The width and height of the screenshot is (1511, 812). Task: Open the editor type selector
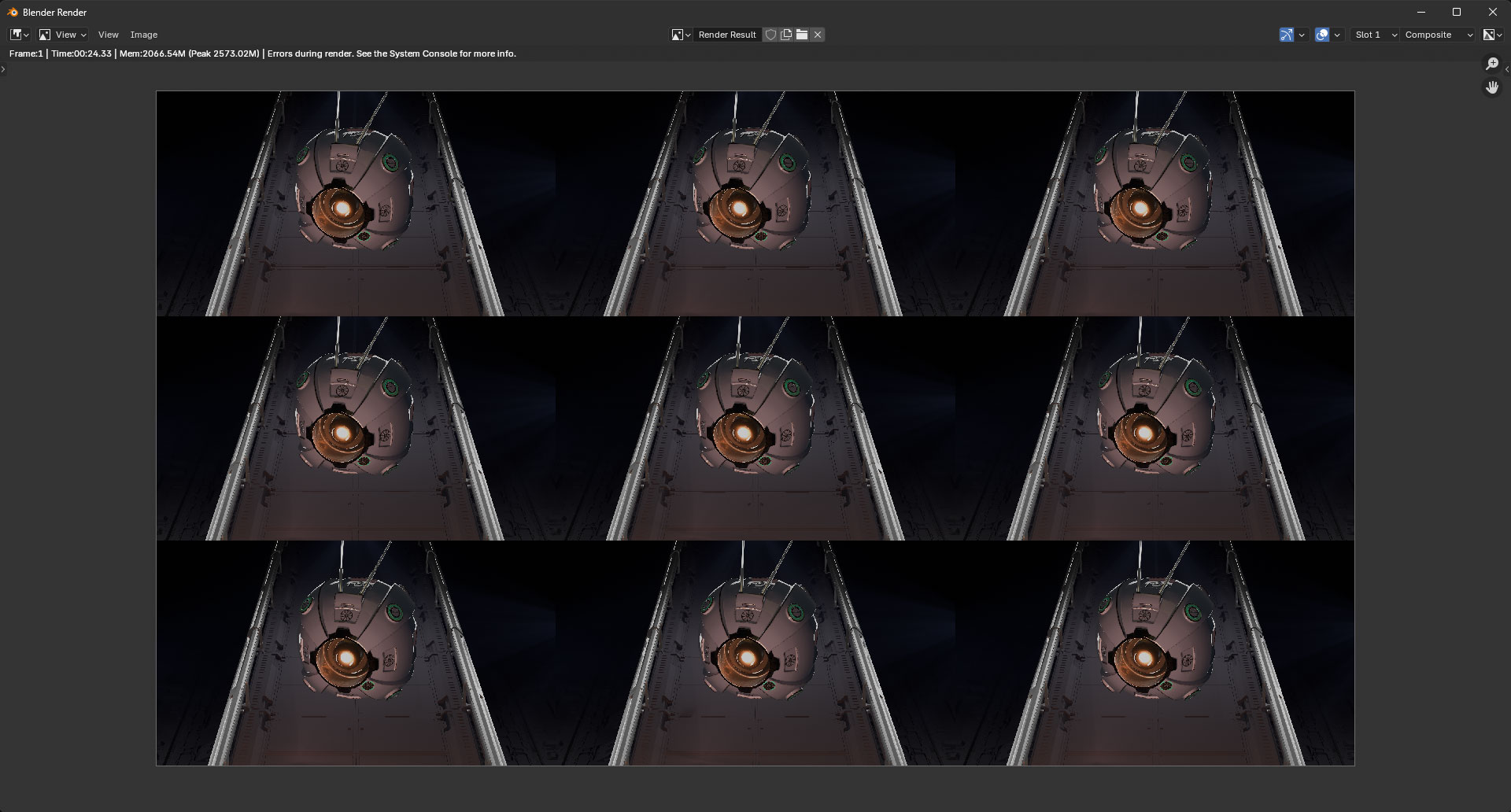pos(20,35)
